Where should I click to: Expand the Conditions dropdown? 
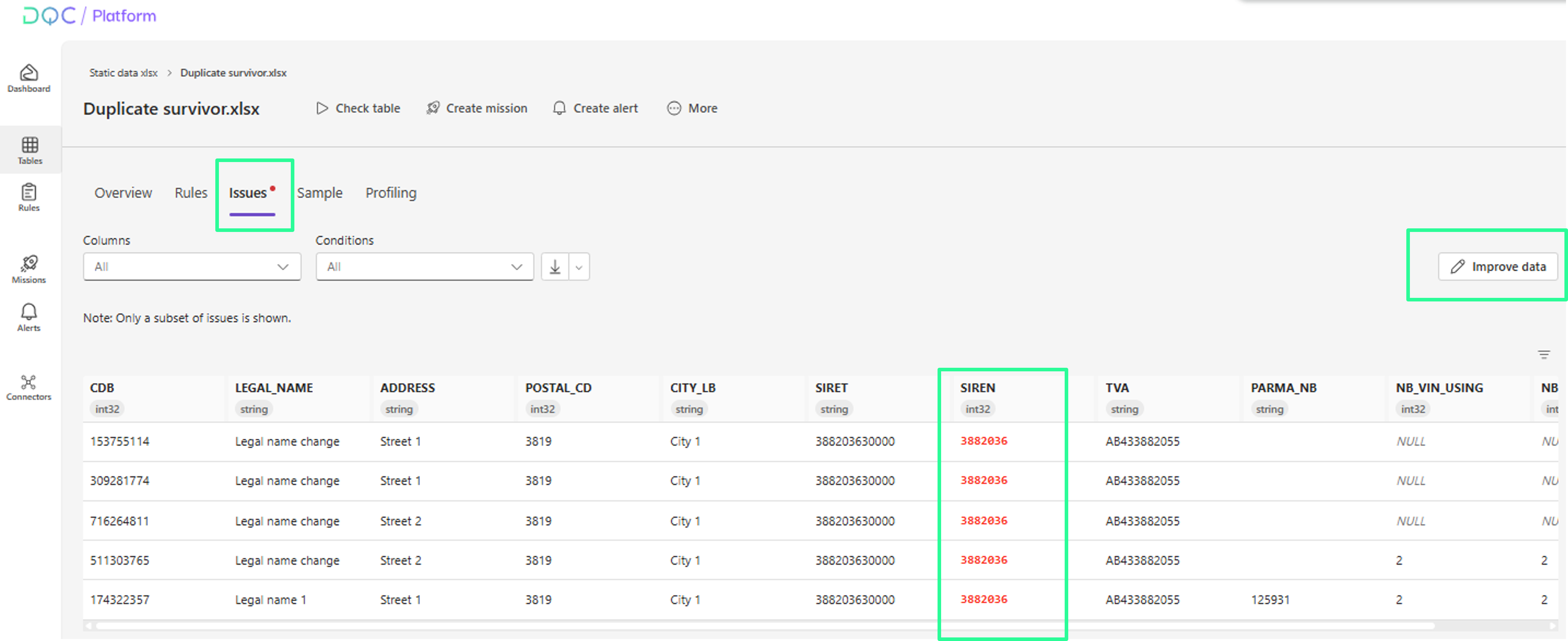pos(424,266)
